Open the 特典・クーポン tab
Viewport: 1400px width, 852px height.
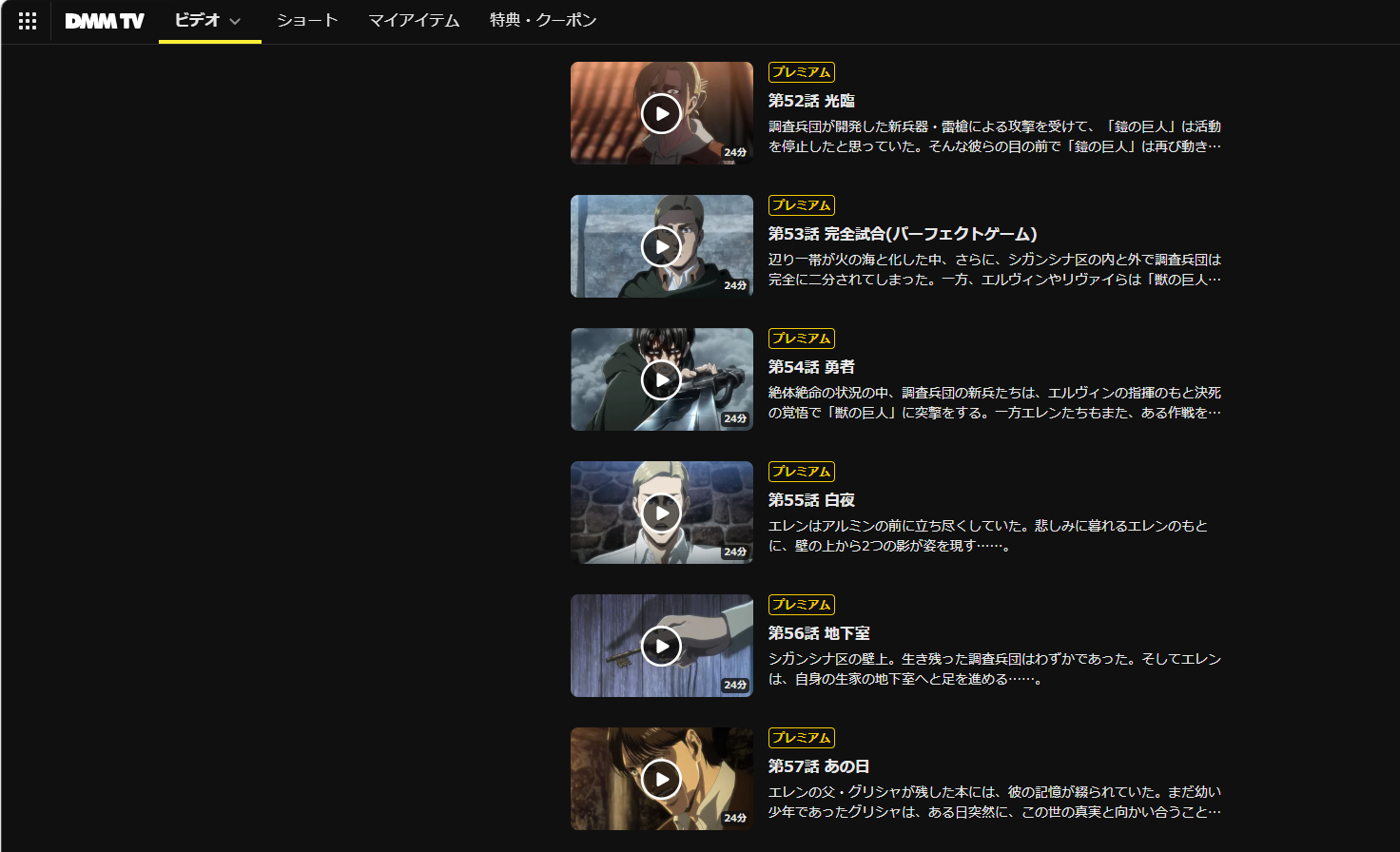pos(543,20)
